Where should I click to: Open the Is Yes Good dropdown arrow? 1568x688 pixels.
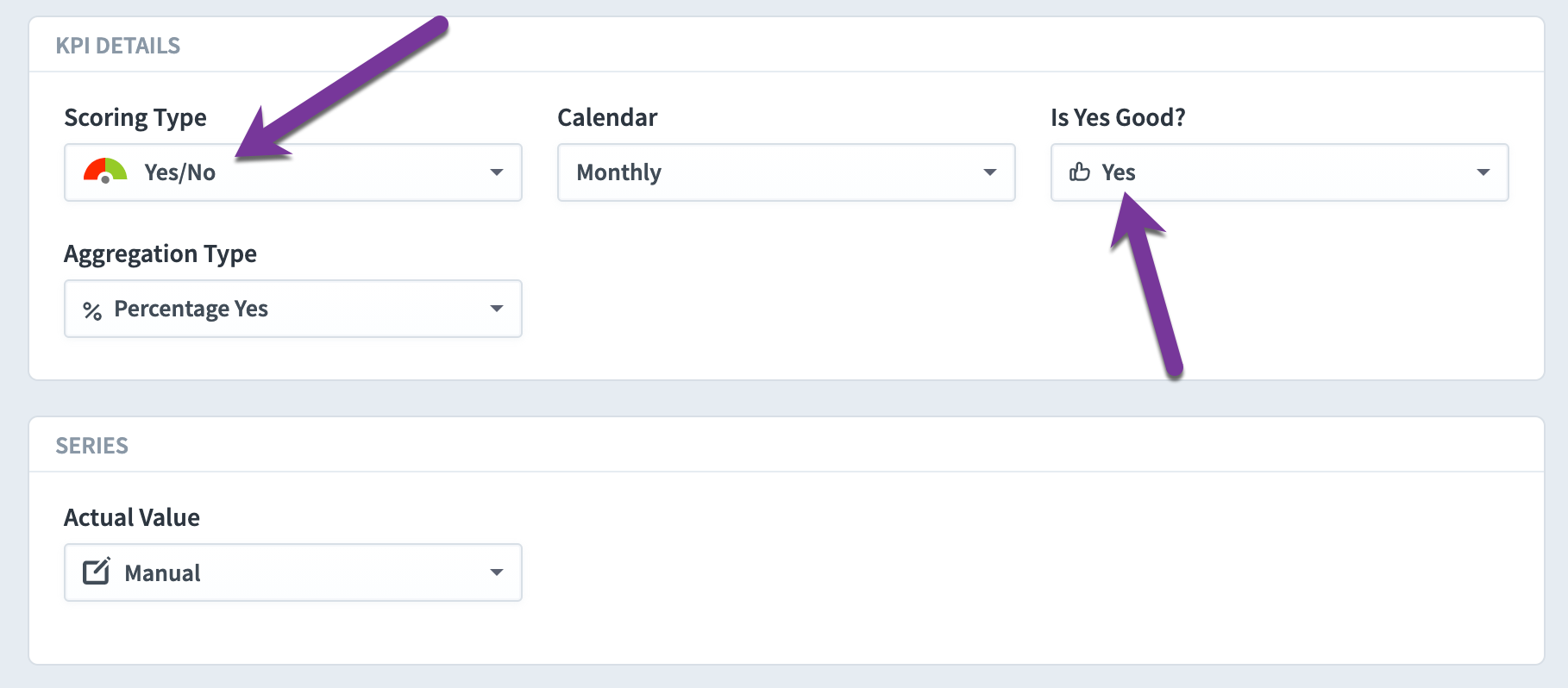[1483, 172]
